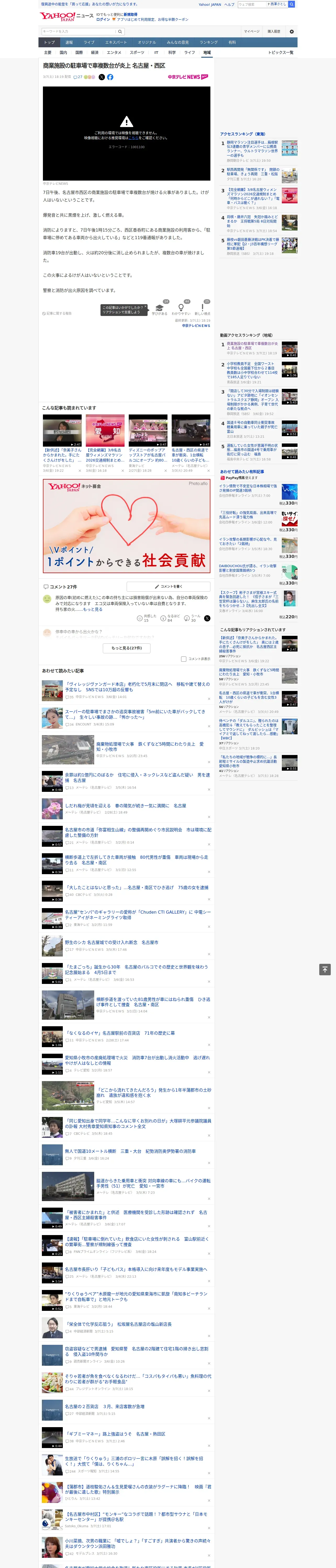Open 購入履歴 link

pyautogui.click(x=274, y=32)
